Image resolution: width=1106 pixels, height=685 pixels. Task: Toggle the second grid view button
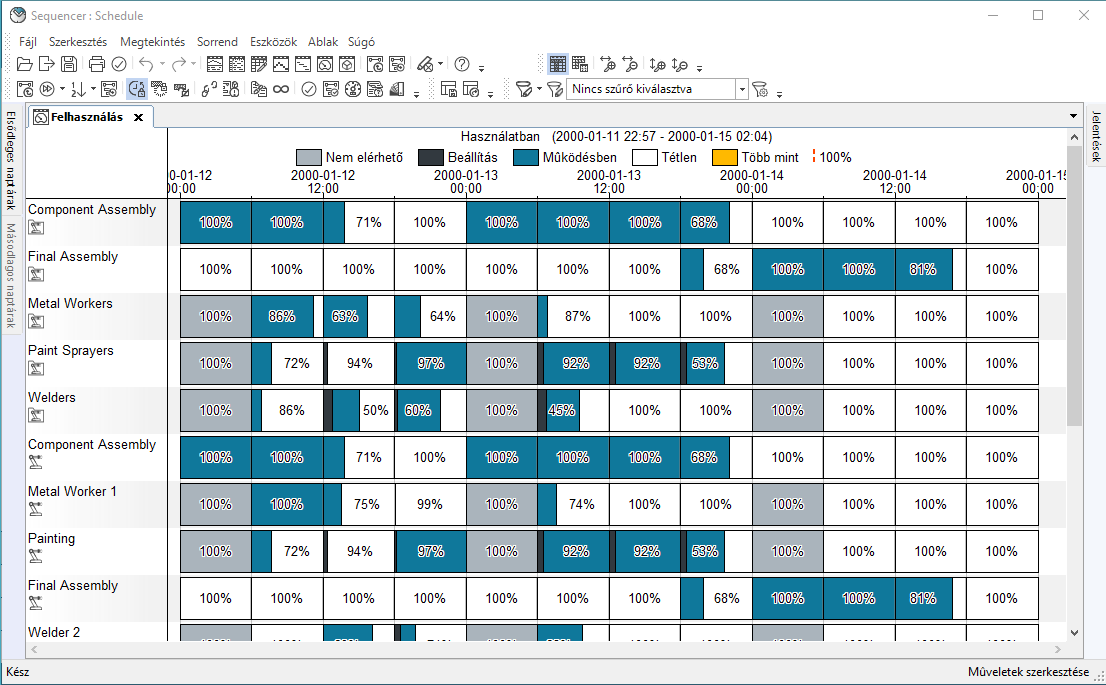tap(580, 64)
